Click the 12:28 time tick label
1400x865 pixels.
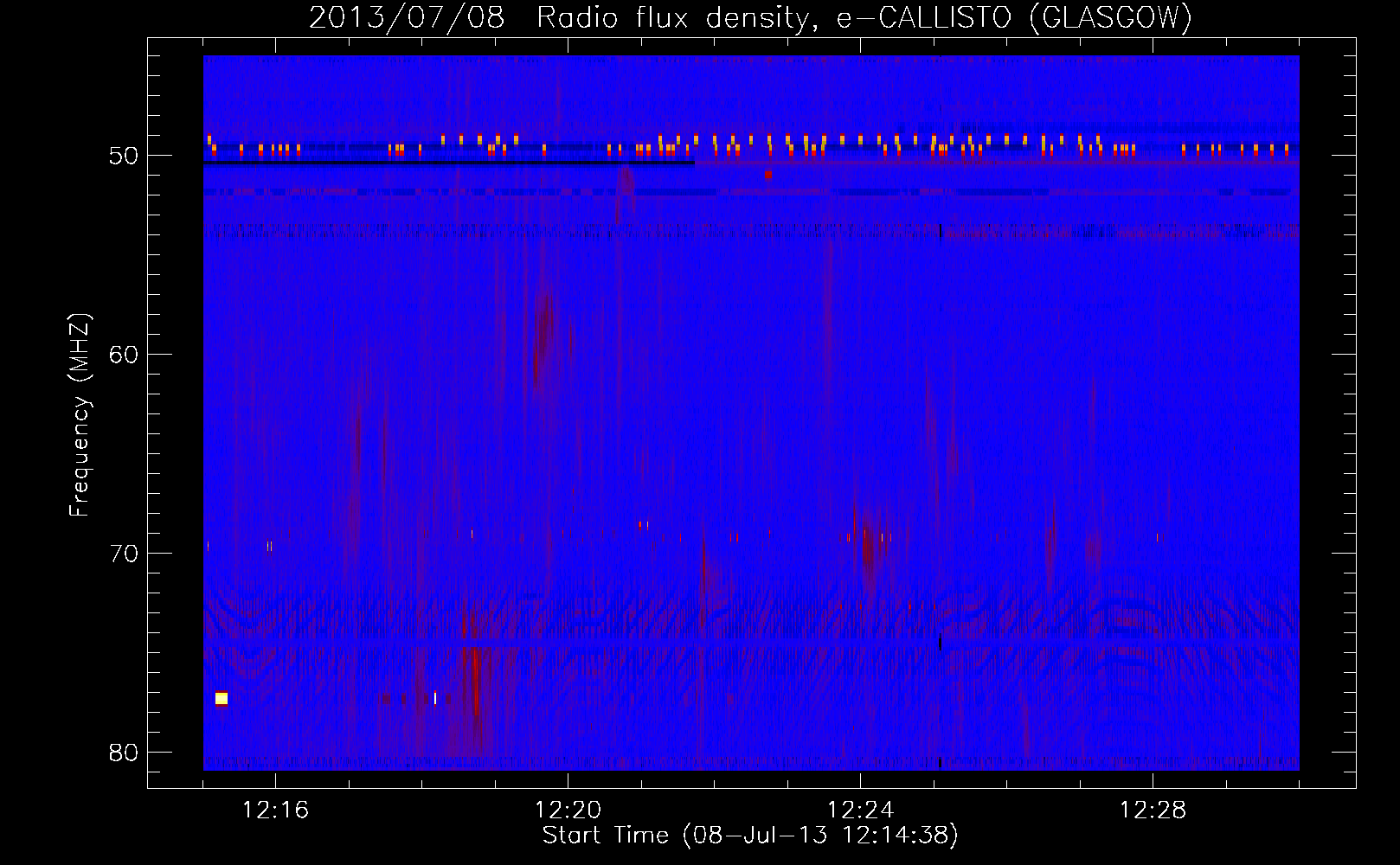coord(1153,811)
